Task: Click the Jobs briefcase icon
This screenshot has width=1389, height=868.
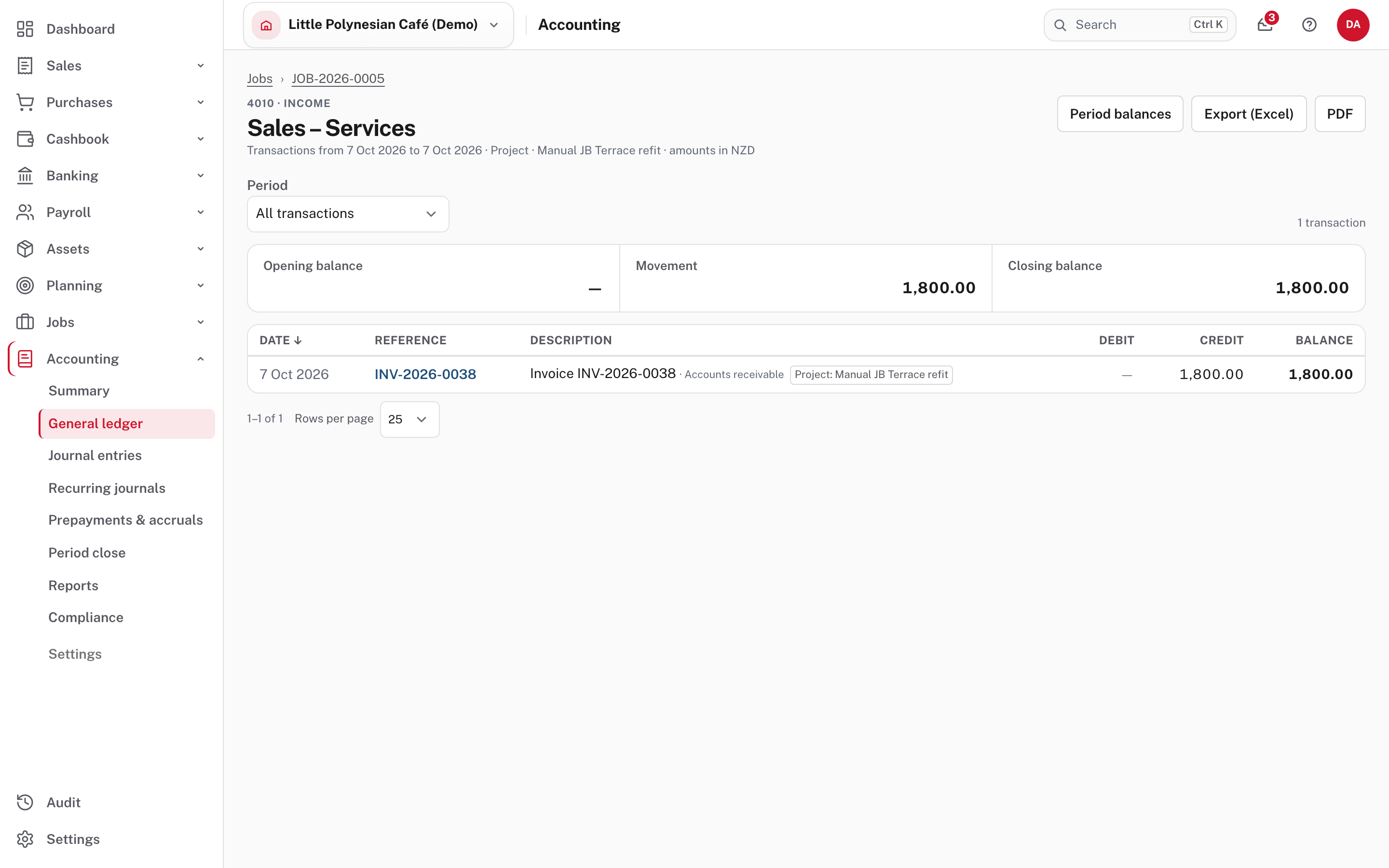Action: click(25, 322)
